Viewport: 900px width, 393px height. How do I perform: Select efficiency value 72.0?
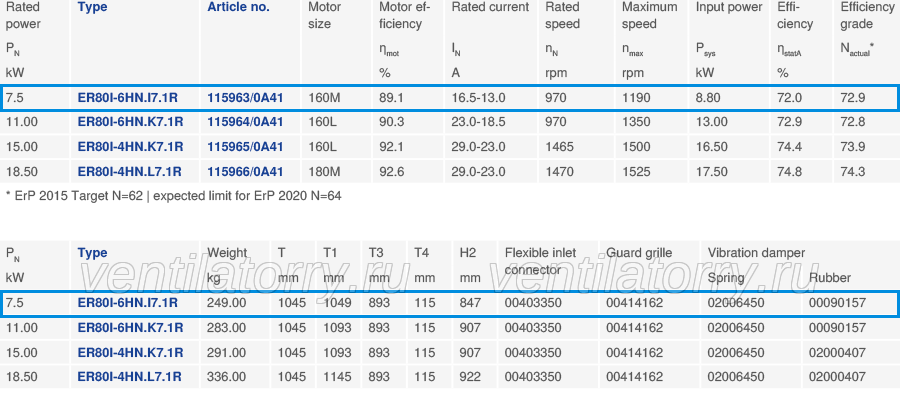tap(789, 98)
